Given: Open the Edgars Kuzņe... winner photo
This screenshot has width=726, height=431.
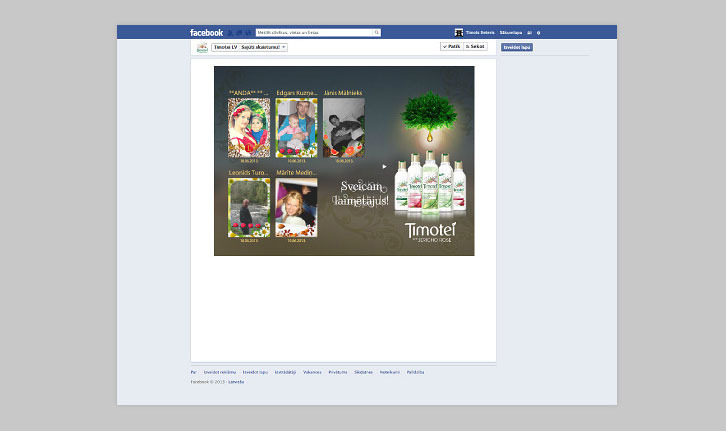Looking at the screenshot, I should pyautogui.click(x=296, y=128).
